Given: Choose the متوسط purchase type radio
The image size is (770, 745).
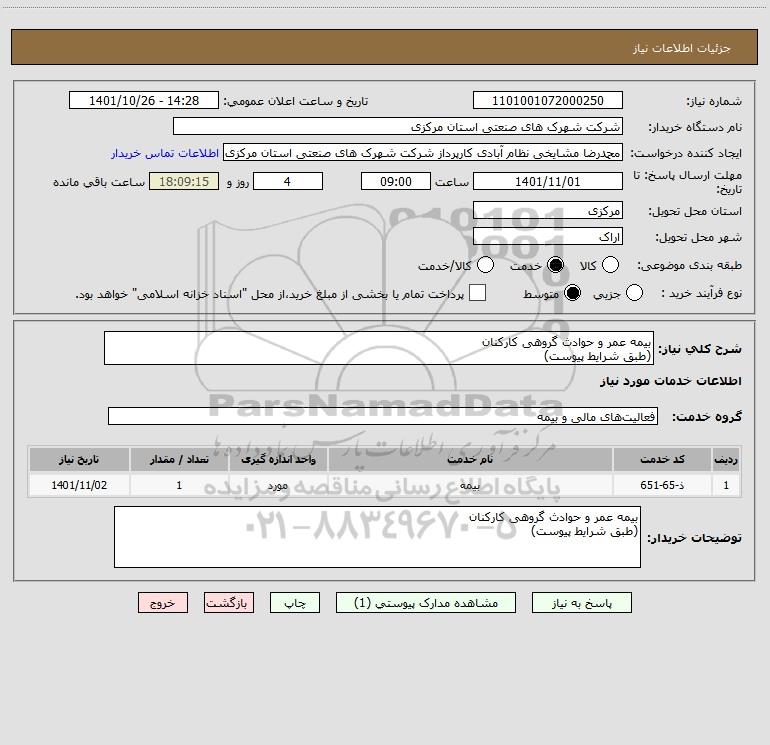Looking at the screenshot, I should click(572, 293).
